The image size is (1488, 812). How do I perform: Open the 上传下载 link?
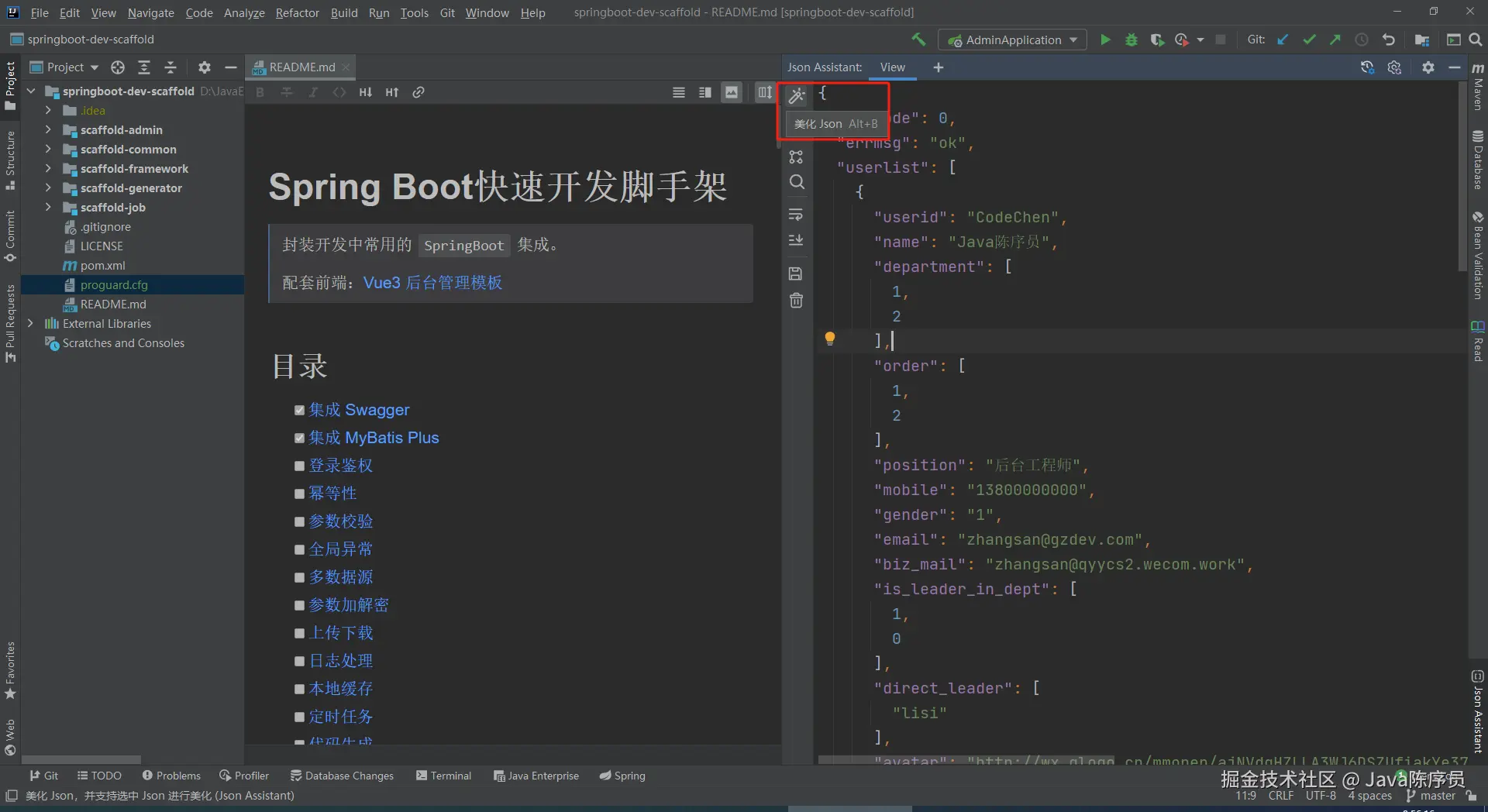point(341,633)
